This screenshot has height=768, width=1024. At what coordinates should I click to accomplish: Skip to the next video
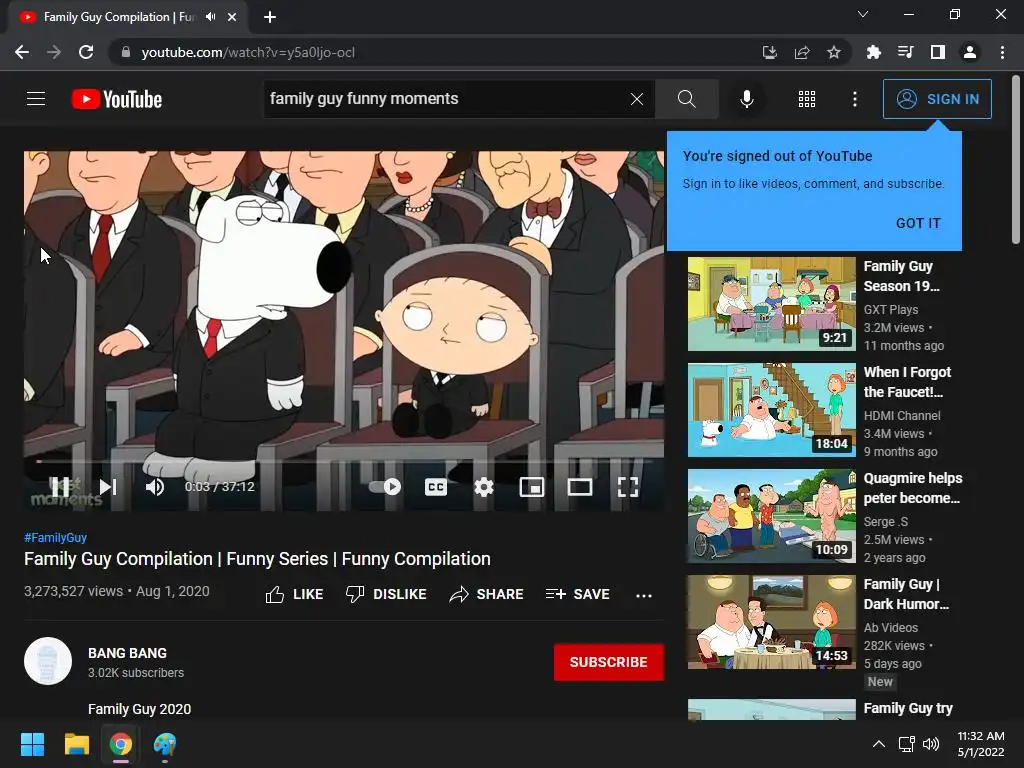[x=108, y=487]
